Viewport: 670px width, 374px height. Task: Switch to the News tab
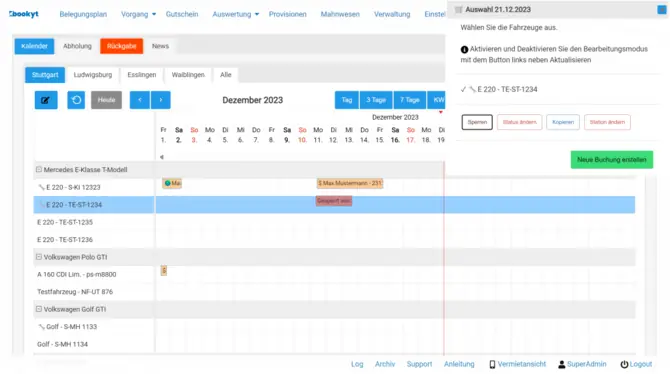160,46
